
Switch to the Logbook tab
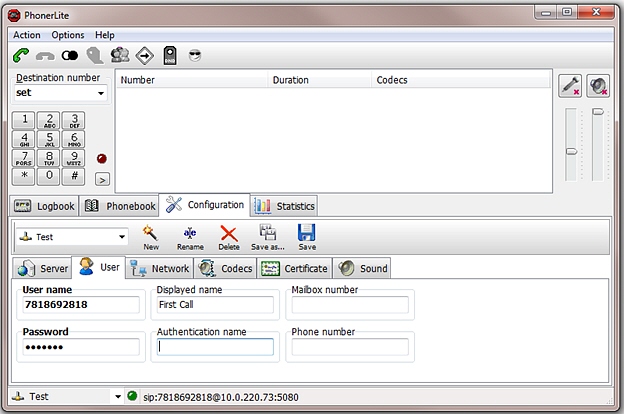pyautogui.click(x=44, y=206)
